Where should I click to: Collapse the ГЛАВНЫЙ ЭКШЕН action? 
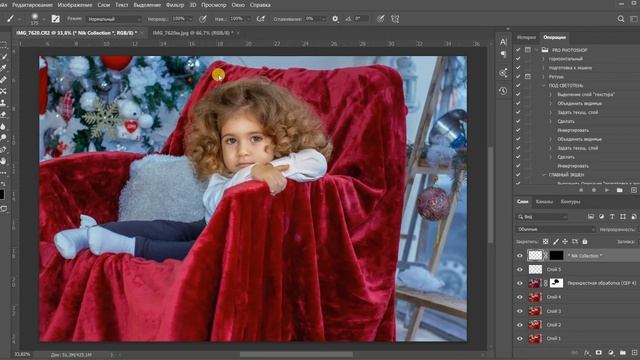[544, 175]
